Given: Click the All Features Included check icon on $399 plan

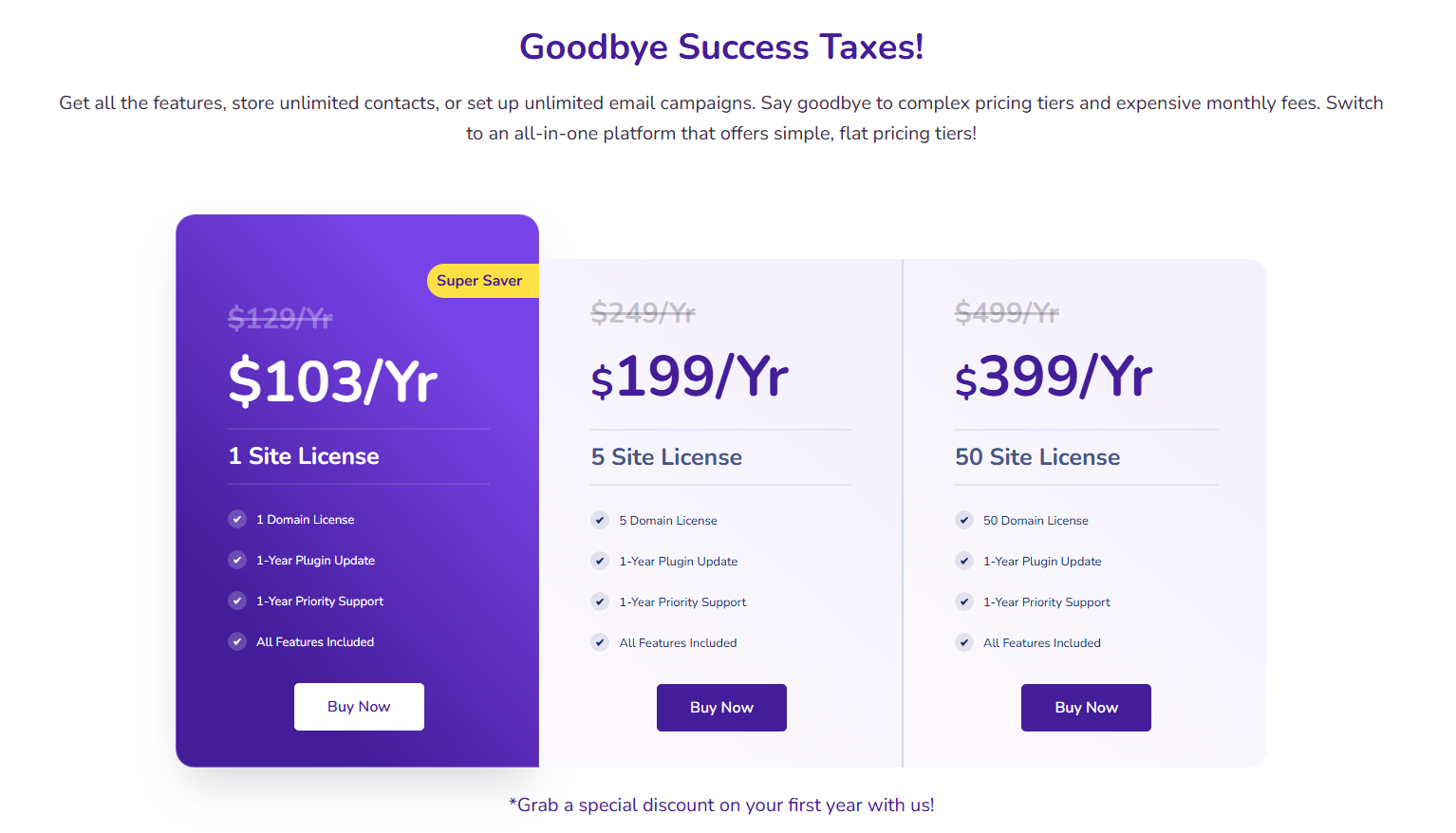Looking at the screenshot, I should coord(964,642).
